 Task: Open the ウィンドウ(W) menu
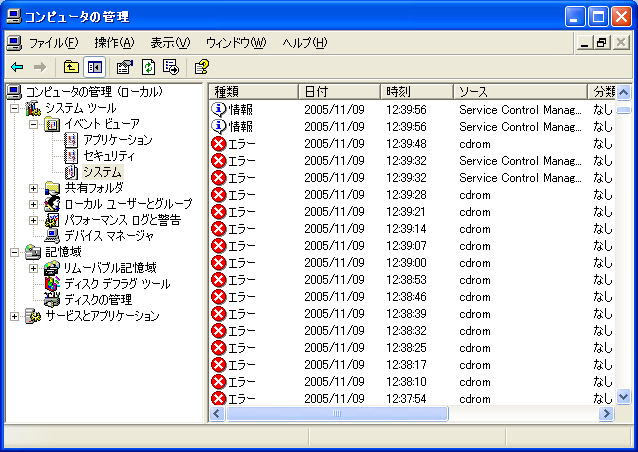tap(236, 43)
